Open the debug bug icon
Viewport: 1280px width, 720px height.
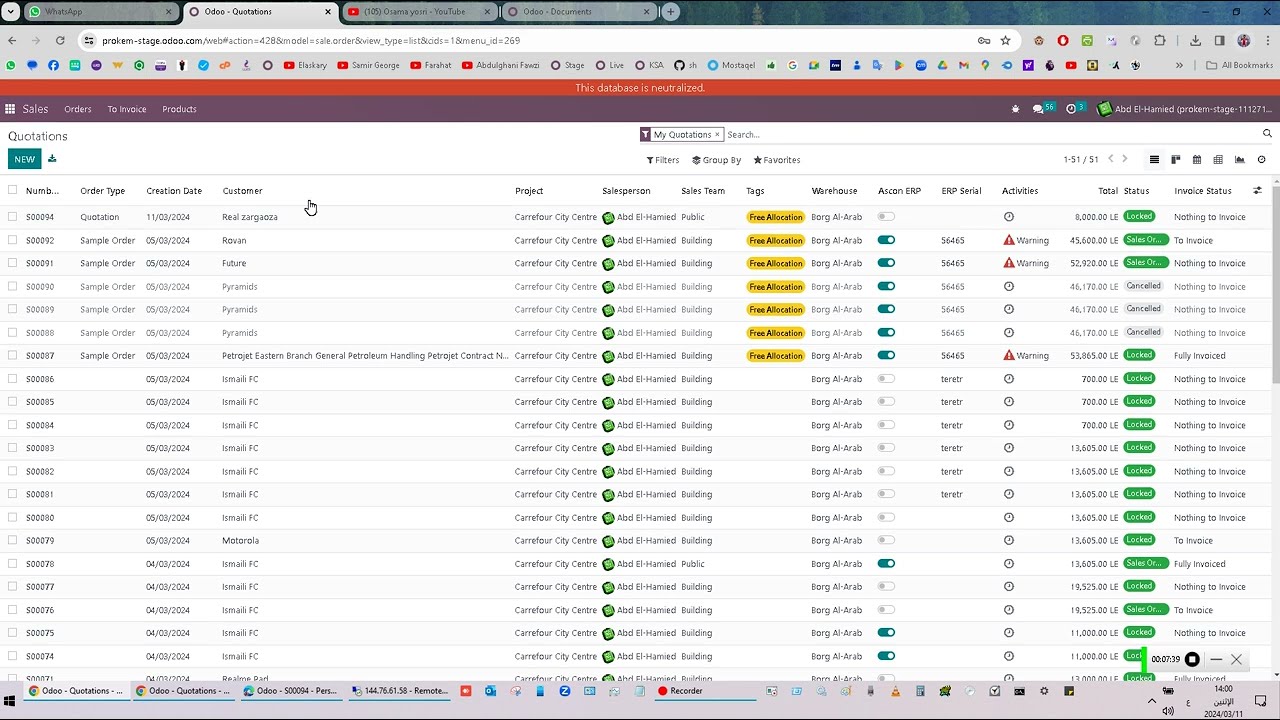(x=1015, y=109)
